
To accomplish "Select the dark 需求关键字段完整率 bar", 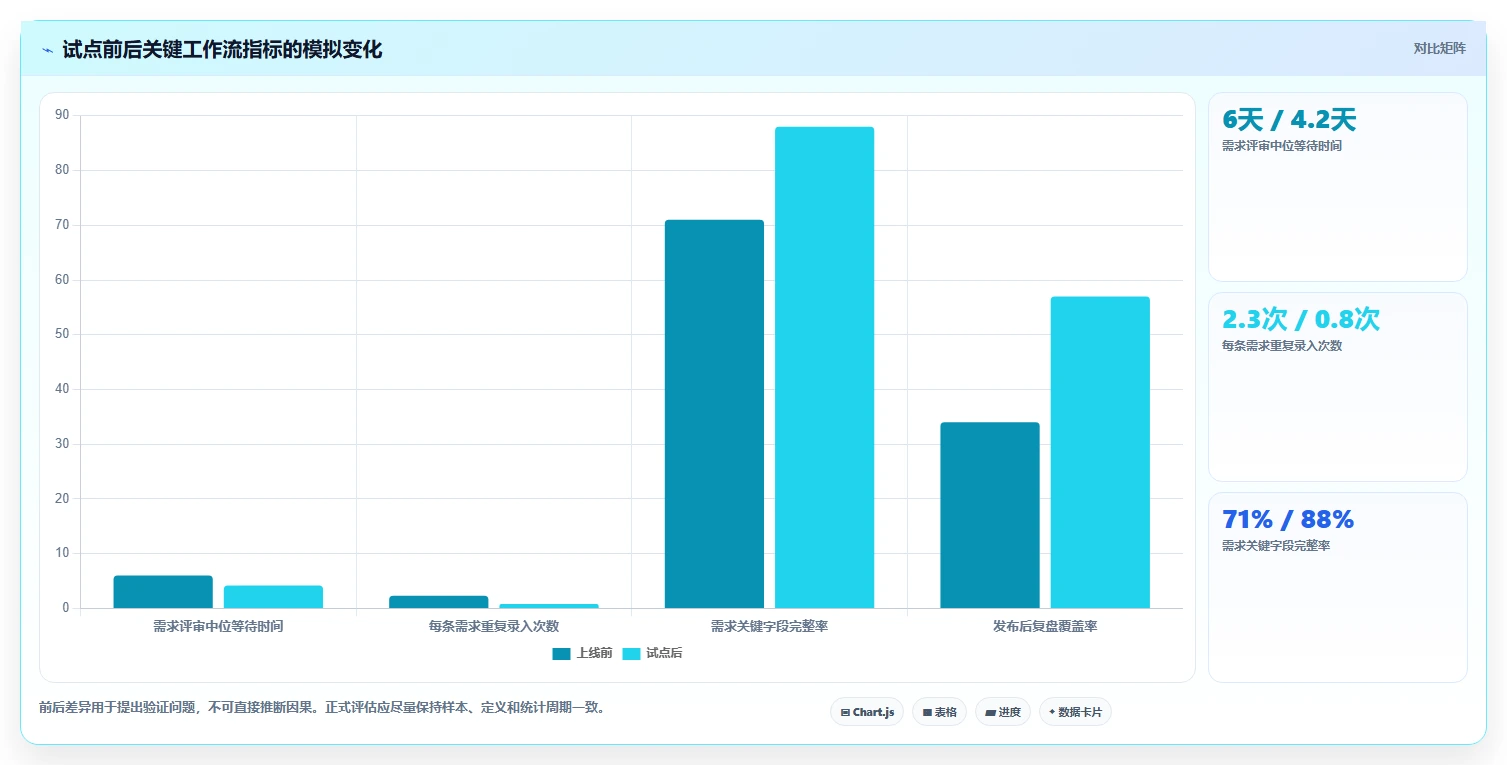I will pos(714,414).
